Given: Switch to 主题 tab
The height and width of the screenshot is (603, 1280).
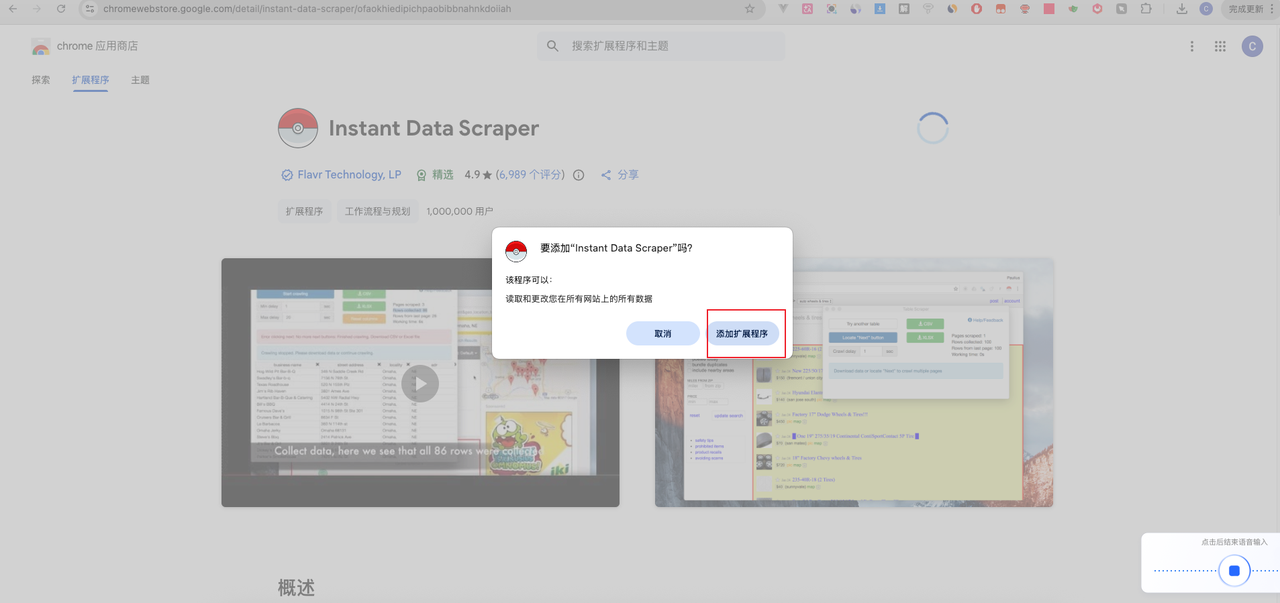Looking at the screenshot, I should click(140, 80).
